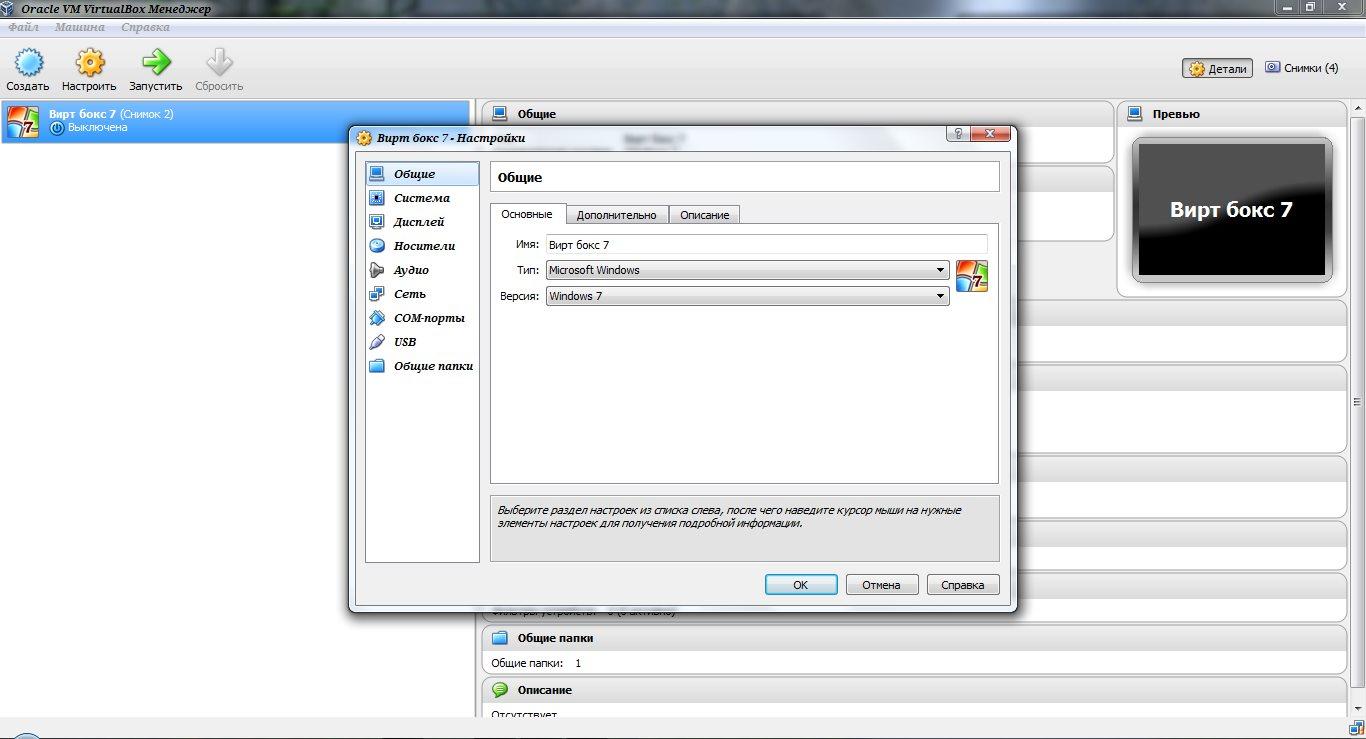This screenshot has width=1366, height=739.
Task: Select Общие папки label in settings list
Action: click(434, 366)
